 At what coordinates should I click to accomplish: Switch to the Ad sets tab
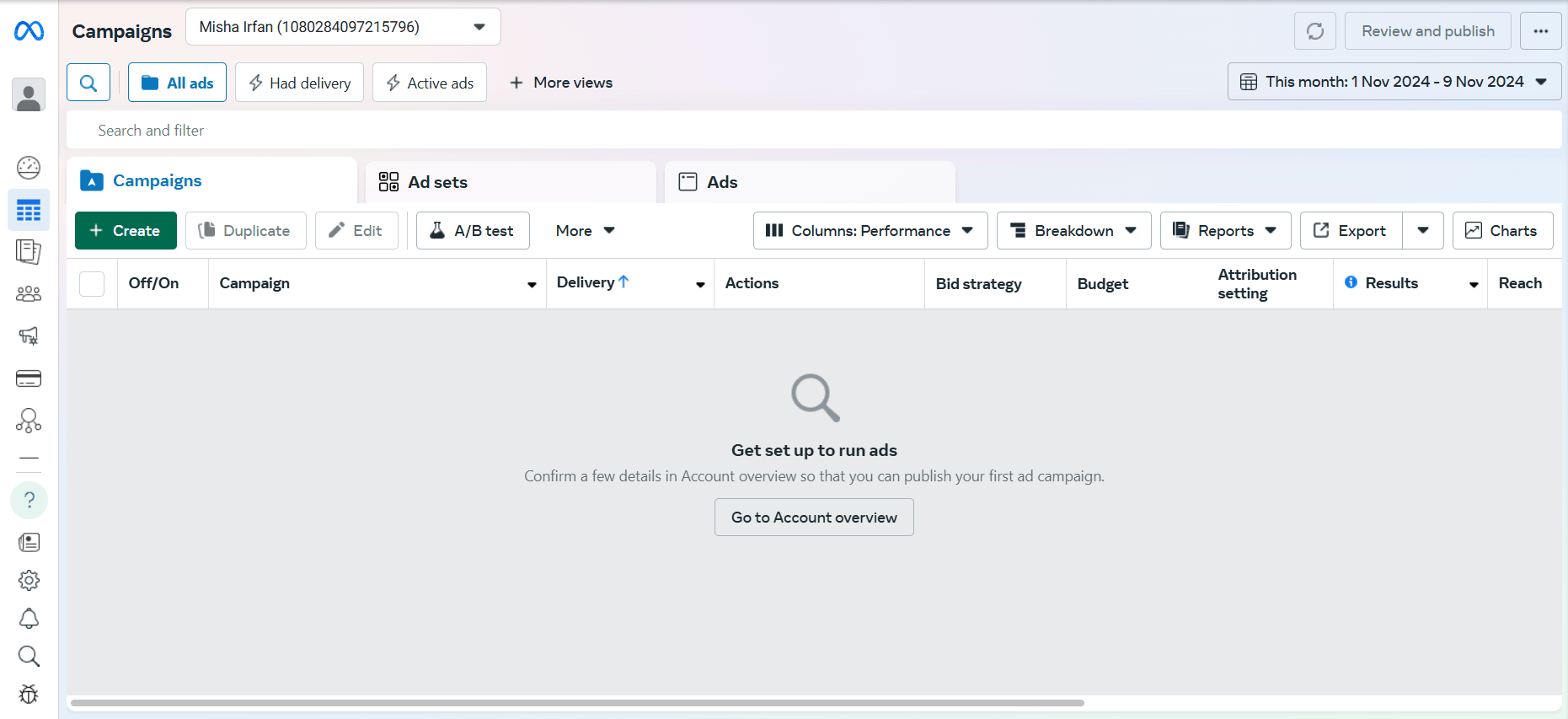(511, 182)
